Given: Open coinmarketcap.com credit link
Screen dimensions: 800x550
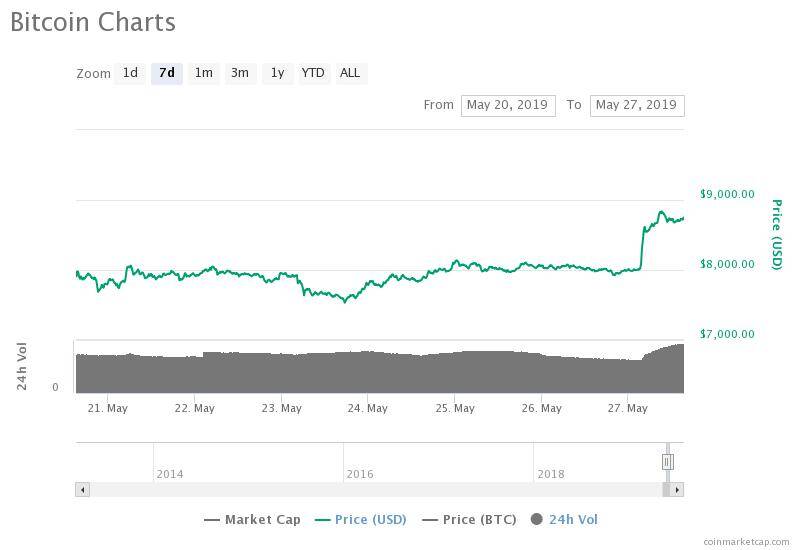Looking at the screenshot, I should pos(746,541).
